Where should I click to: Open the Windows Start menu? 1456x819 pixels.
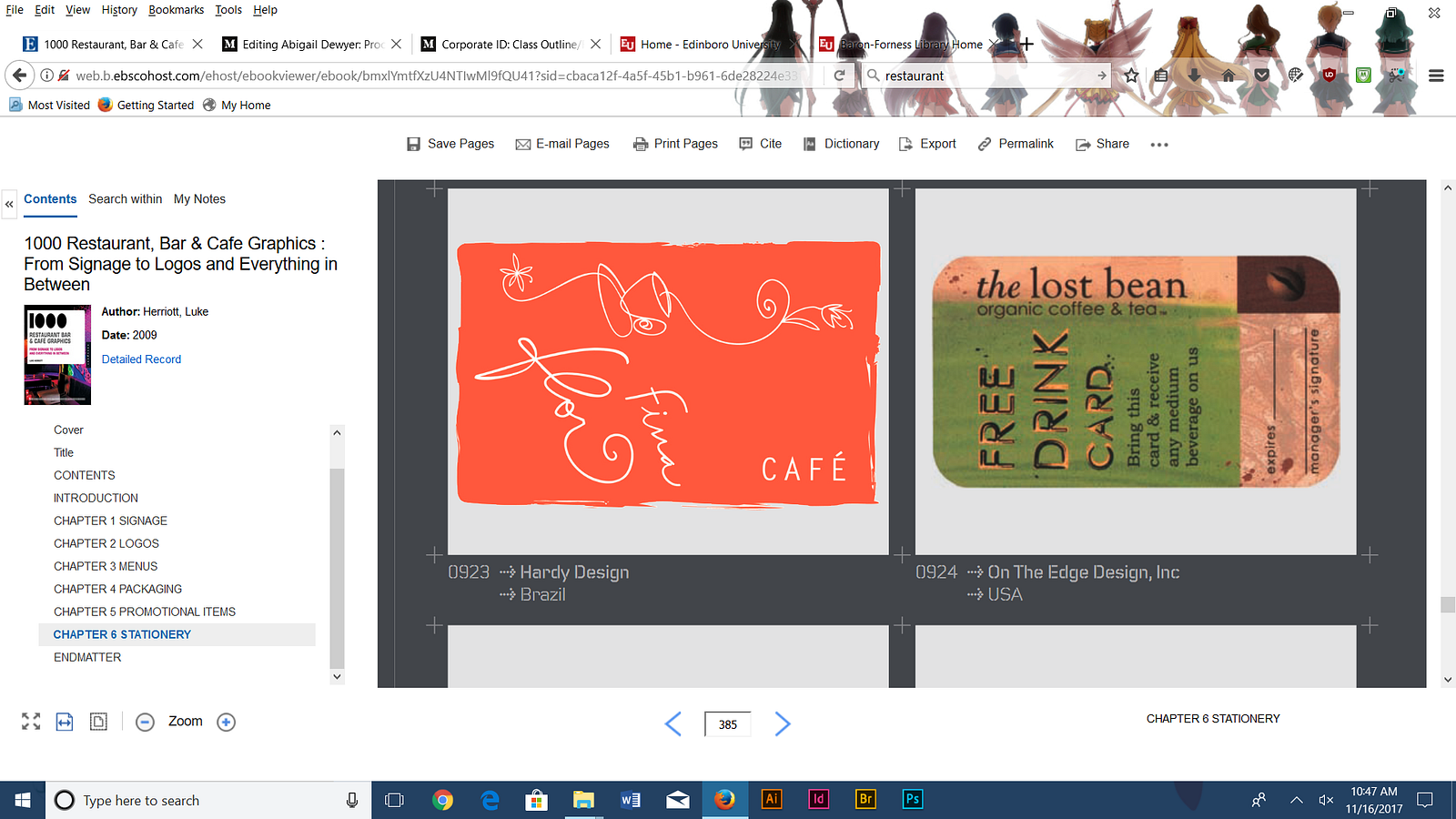(x=23, y=800)
